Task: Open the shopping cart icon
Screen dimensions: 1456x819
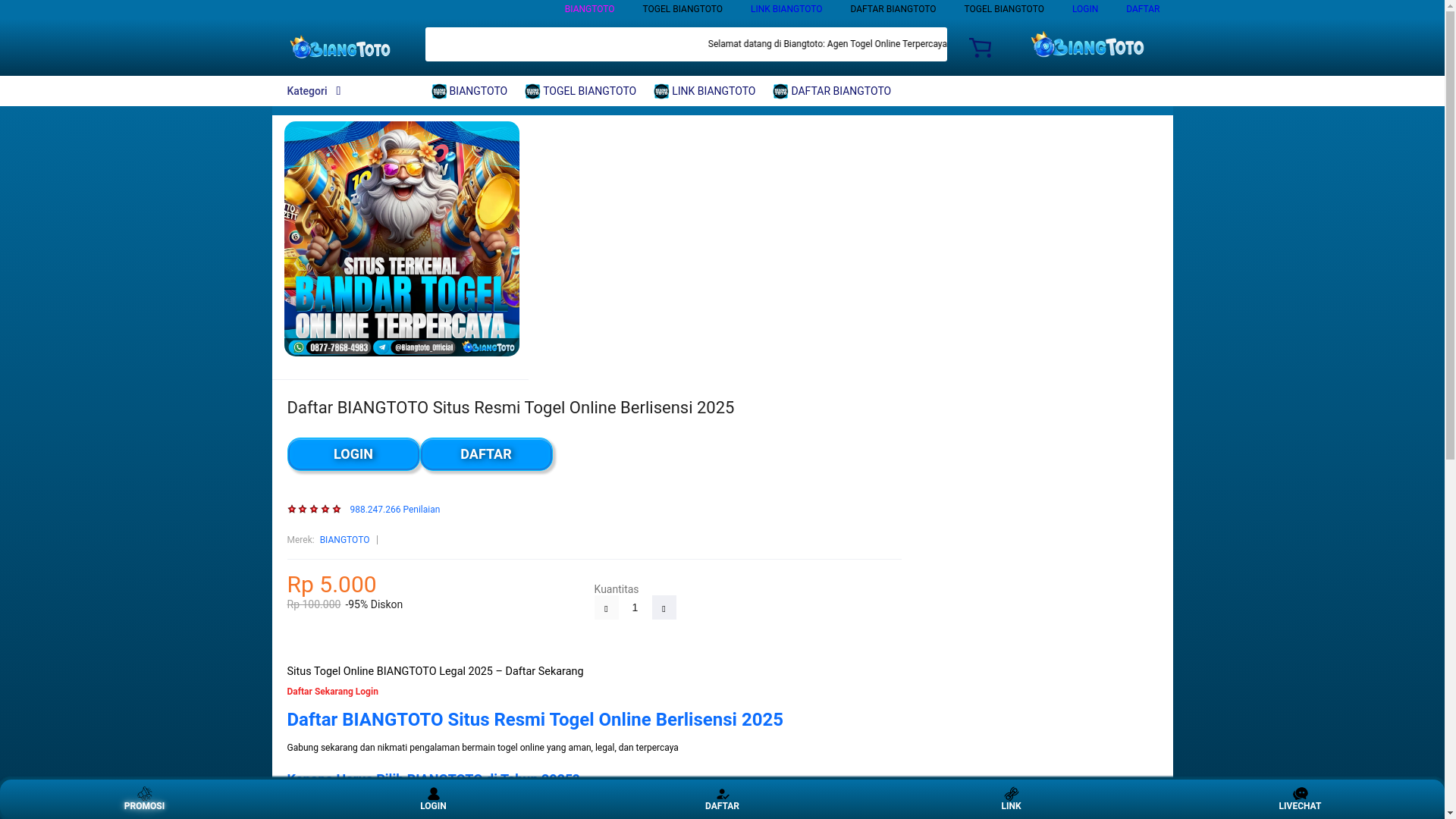Action: click(x=980, y=48)
